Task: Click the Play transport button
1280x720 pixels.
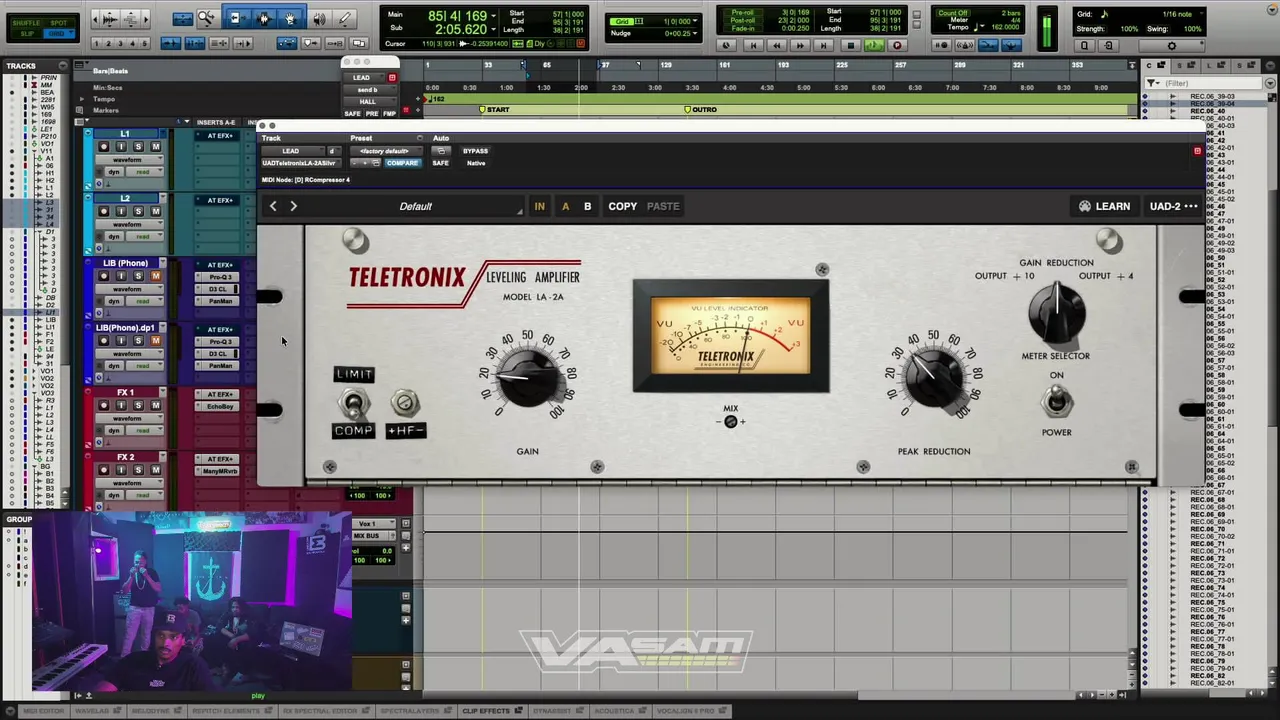Action: tap(874, 45)
